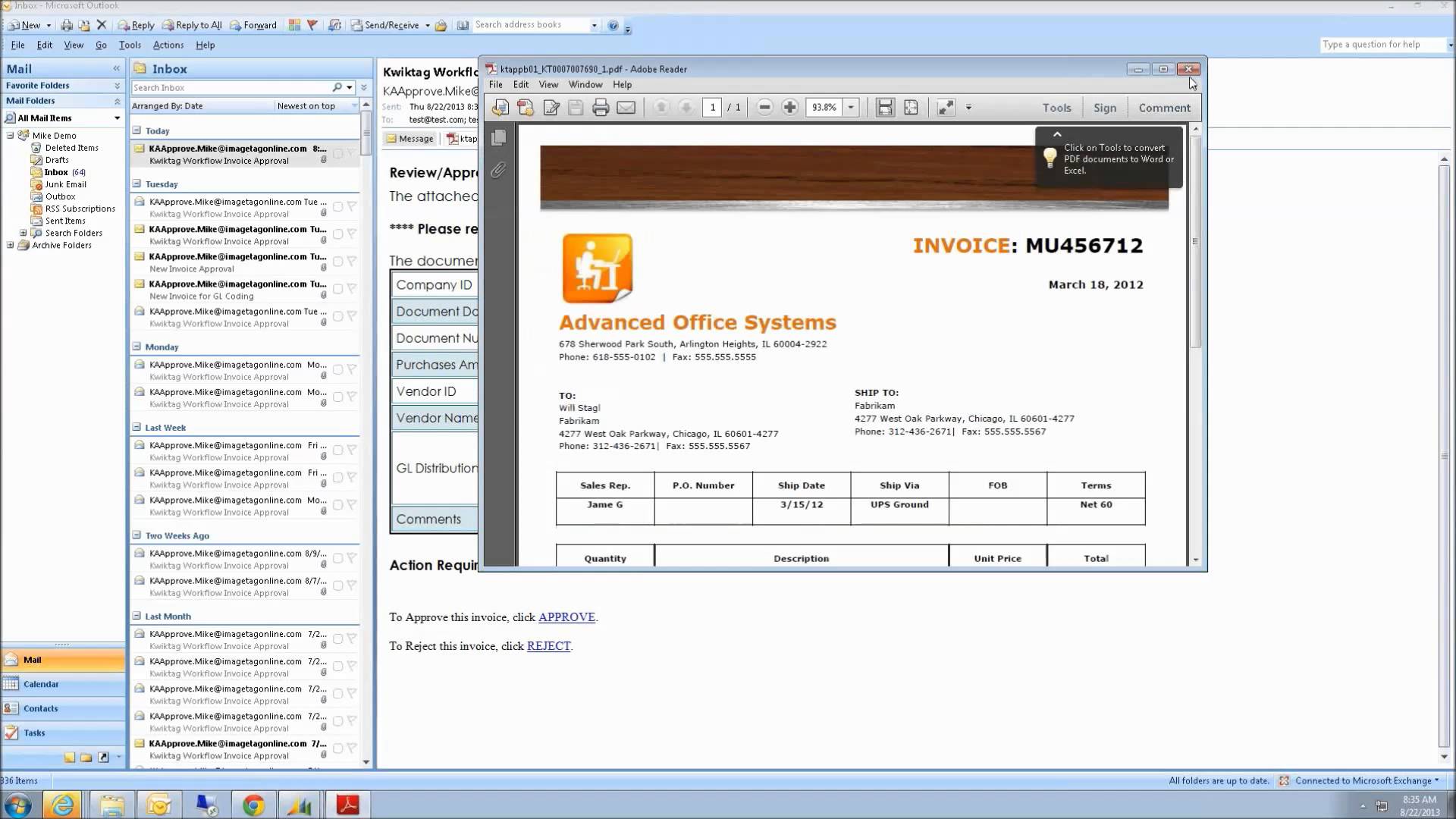Click the Create PDF icon in Adobe Reader

(x=526, y=108)
